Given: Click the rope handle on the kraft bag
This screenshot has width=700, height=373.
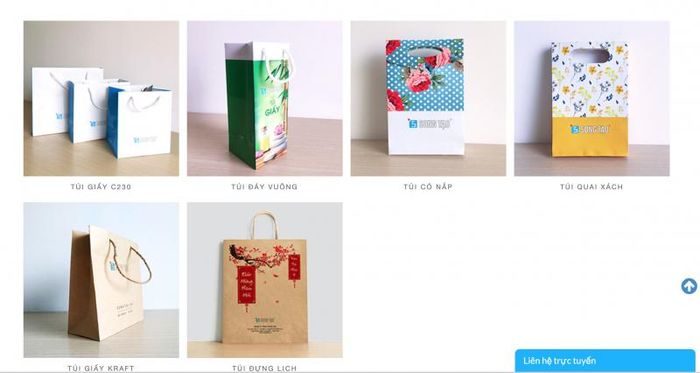Looking at the screenshot, I should (129, 263).
